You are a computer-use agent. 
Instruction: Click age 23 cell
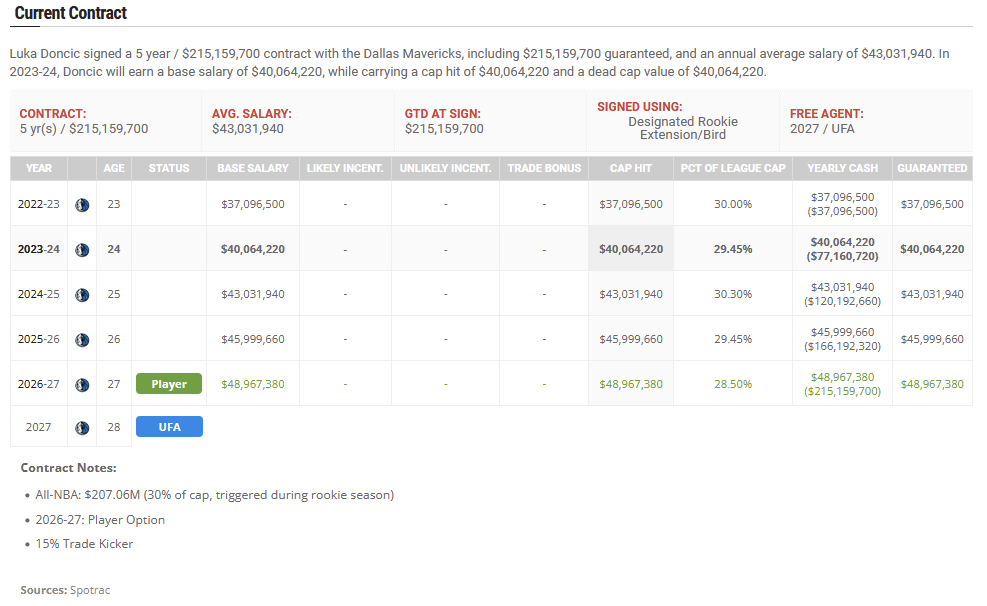click(x=114, y=204)
